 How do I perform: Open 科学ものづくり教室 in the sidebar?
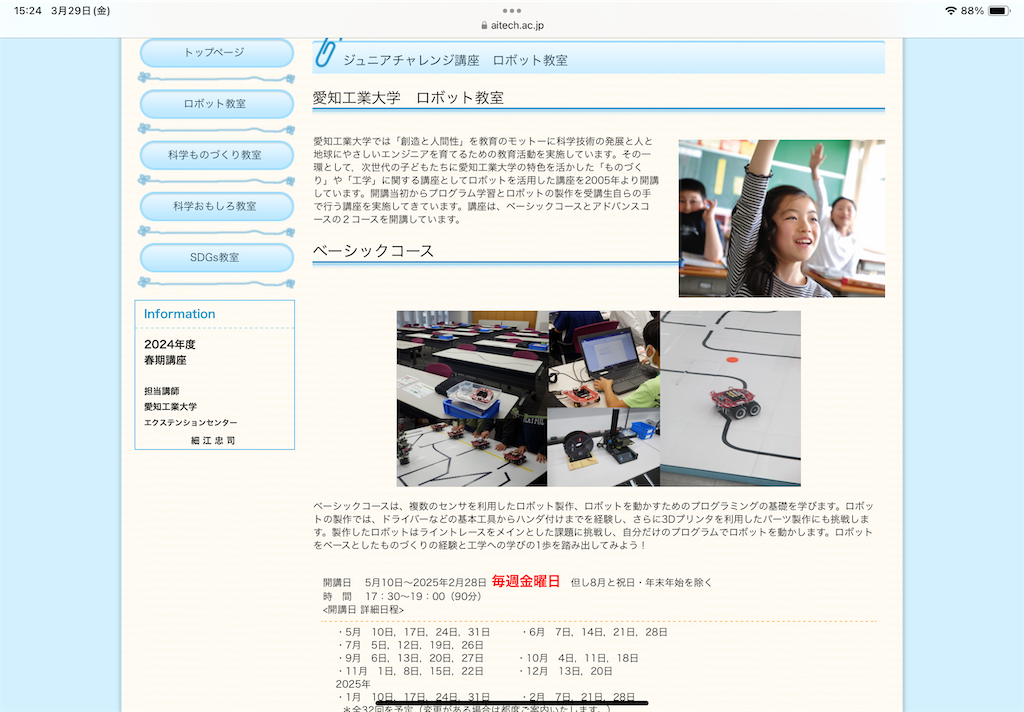coord(216,155)
